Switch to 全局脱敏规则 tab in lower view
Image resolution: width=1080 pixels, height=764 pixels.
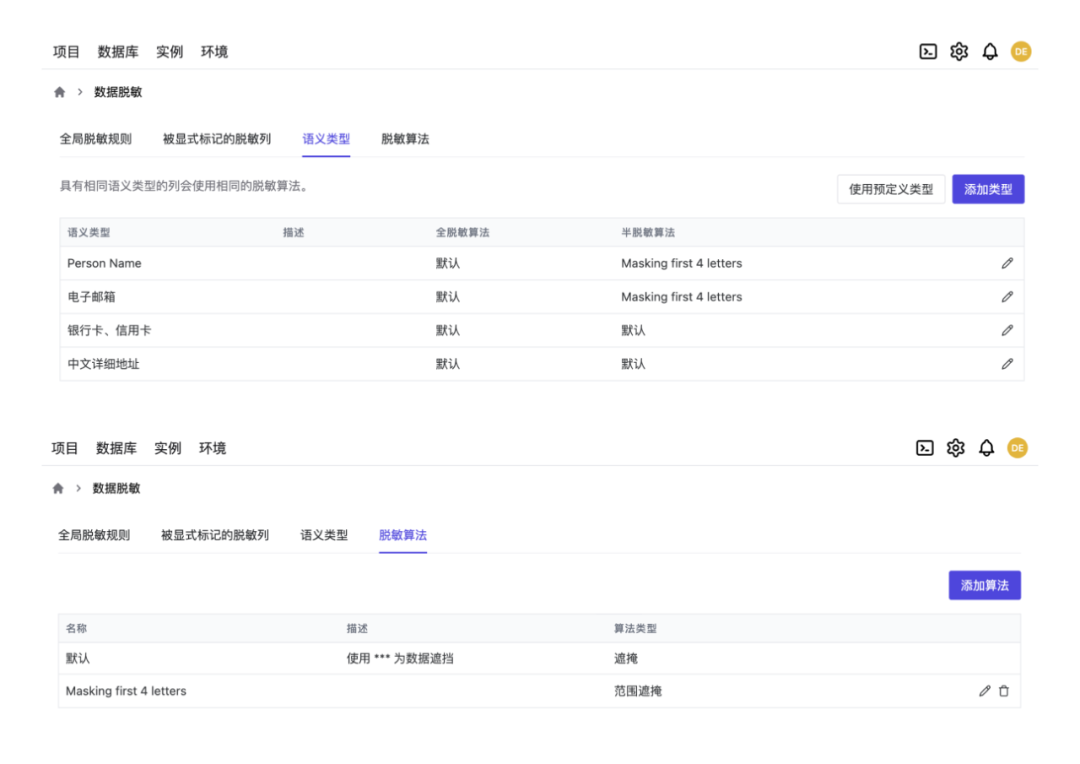[94, 535]
